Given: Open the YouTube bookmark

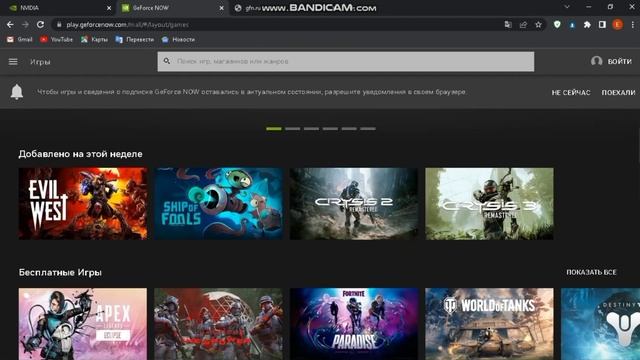Looking at the screenshot, I should click(x=56, y=40).
